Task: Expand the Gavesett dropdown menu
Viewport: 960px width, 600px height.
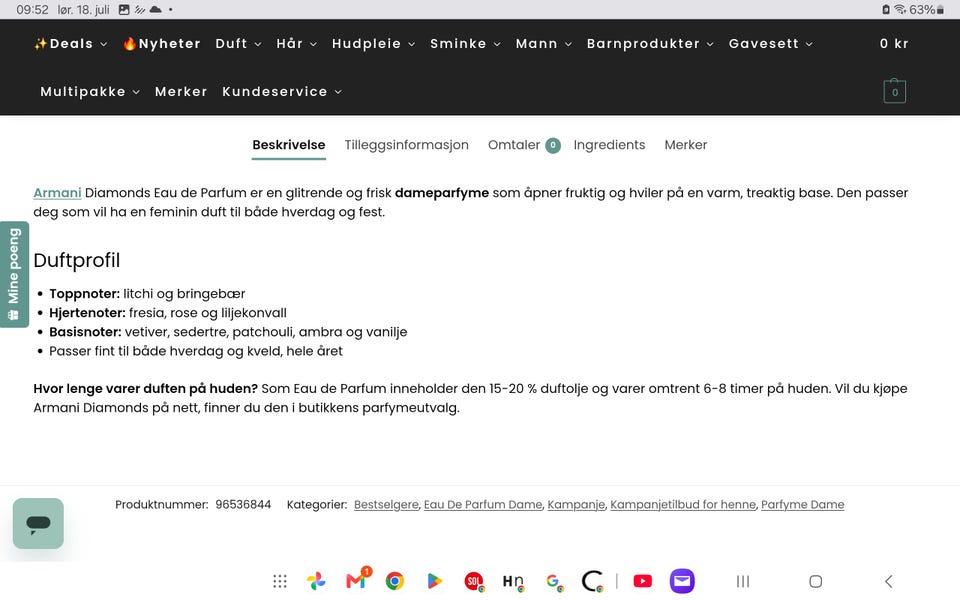Action: [771, 43]
